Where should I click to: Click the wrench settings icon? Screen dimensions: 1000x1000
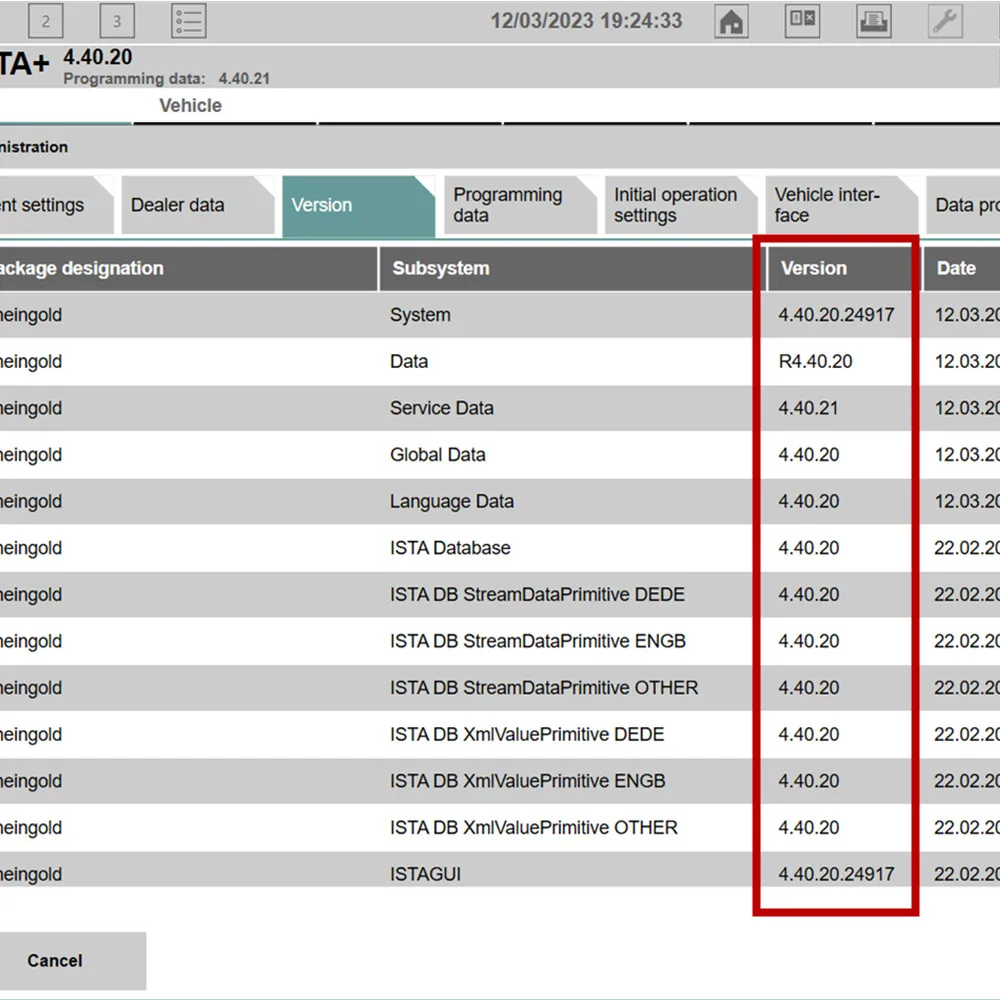tap(944, 18)
